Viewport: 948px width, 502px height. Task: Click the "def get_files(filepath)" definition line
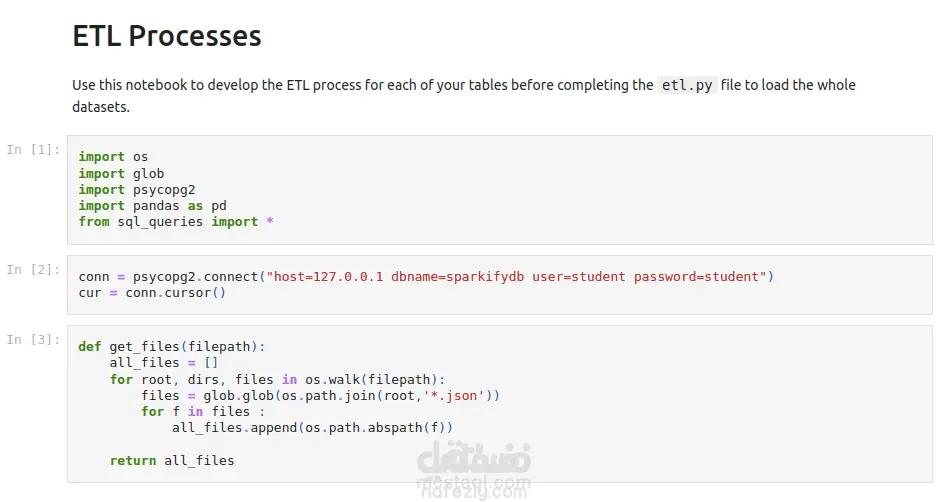[x=171, y=346]
